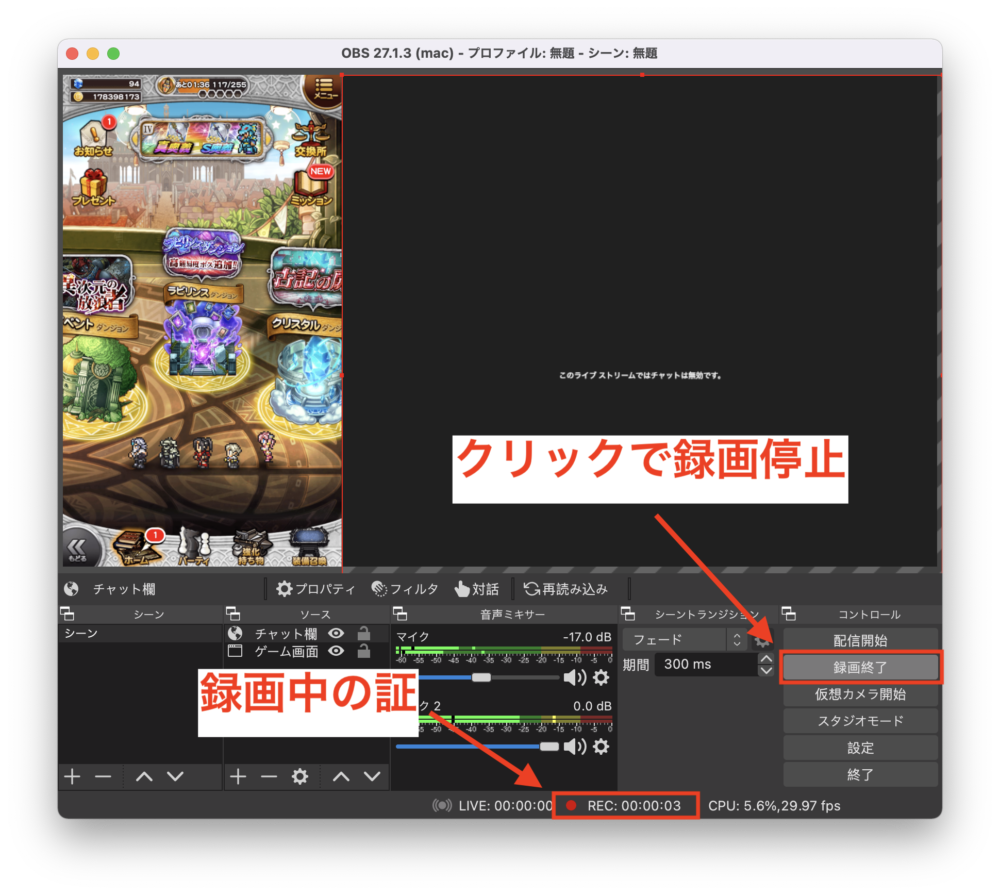The image size is (1000, 895).
Task: Open プロパティ for the selected source
Action: click(x=315, y=588)
